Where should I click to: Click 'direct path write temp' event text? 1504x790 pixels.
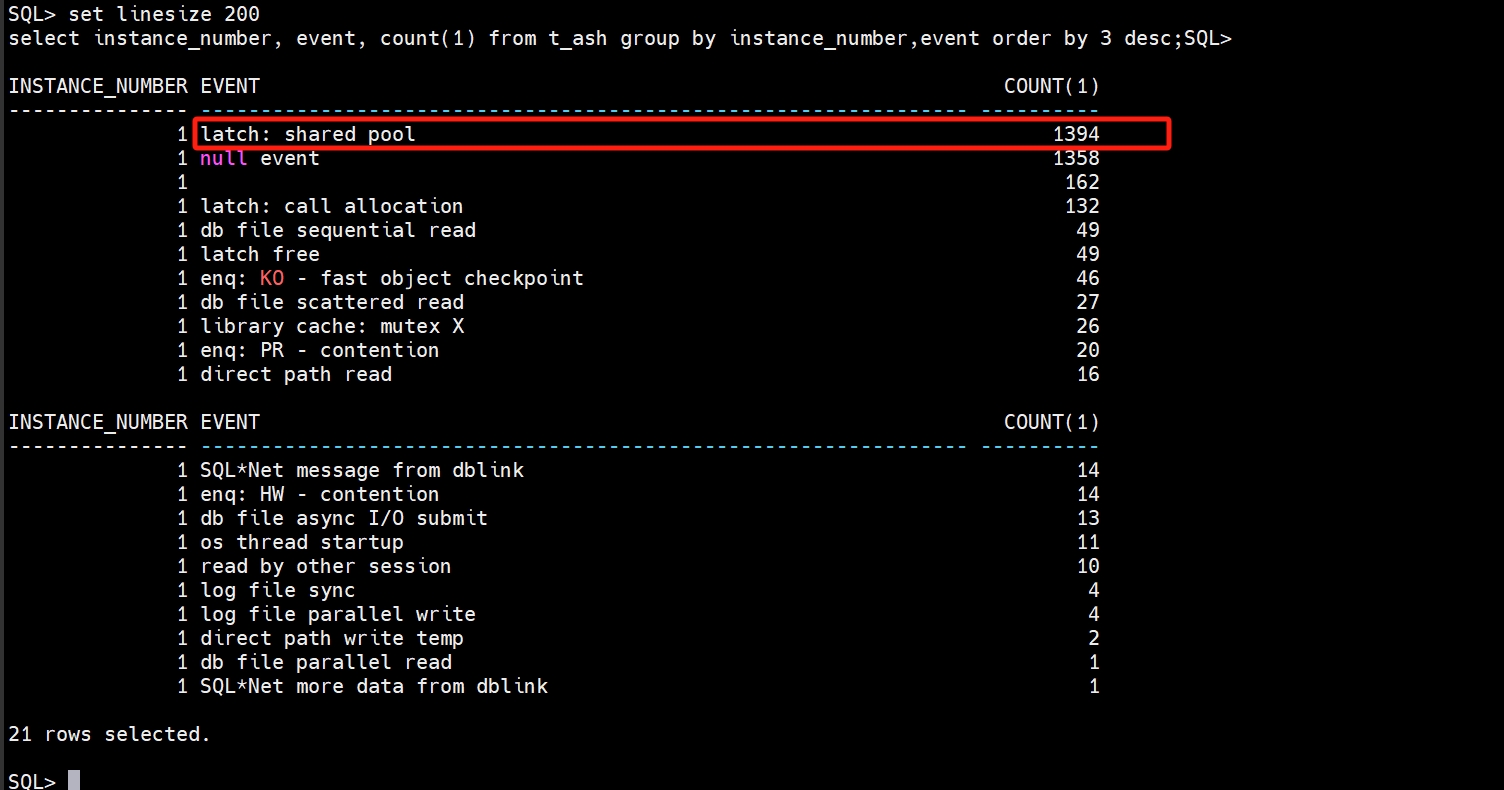[332, 638]
